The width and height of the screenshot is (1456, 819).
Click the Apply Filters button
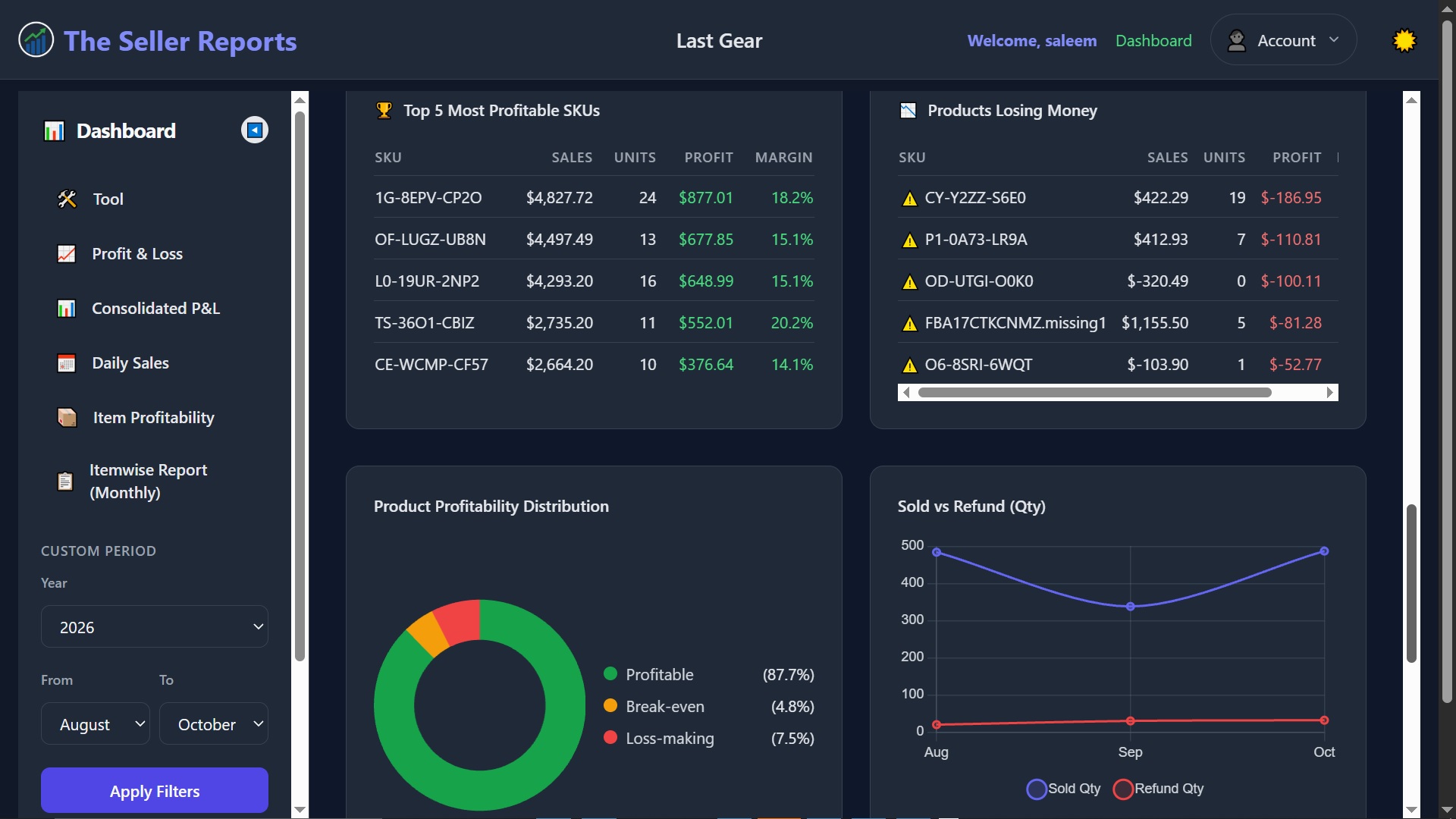pyautogui.click(x=155, y=791)
